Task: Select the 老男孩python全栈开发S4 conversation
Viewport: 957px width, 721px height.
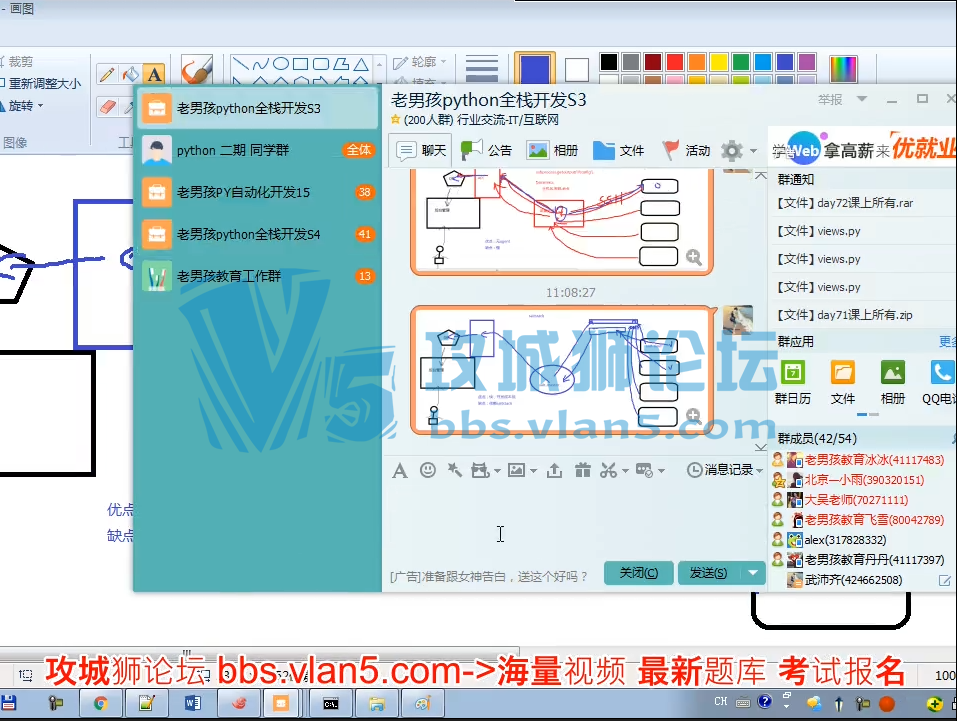Action: click(258, 234)
